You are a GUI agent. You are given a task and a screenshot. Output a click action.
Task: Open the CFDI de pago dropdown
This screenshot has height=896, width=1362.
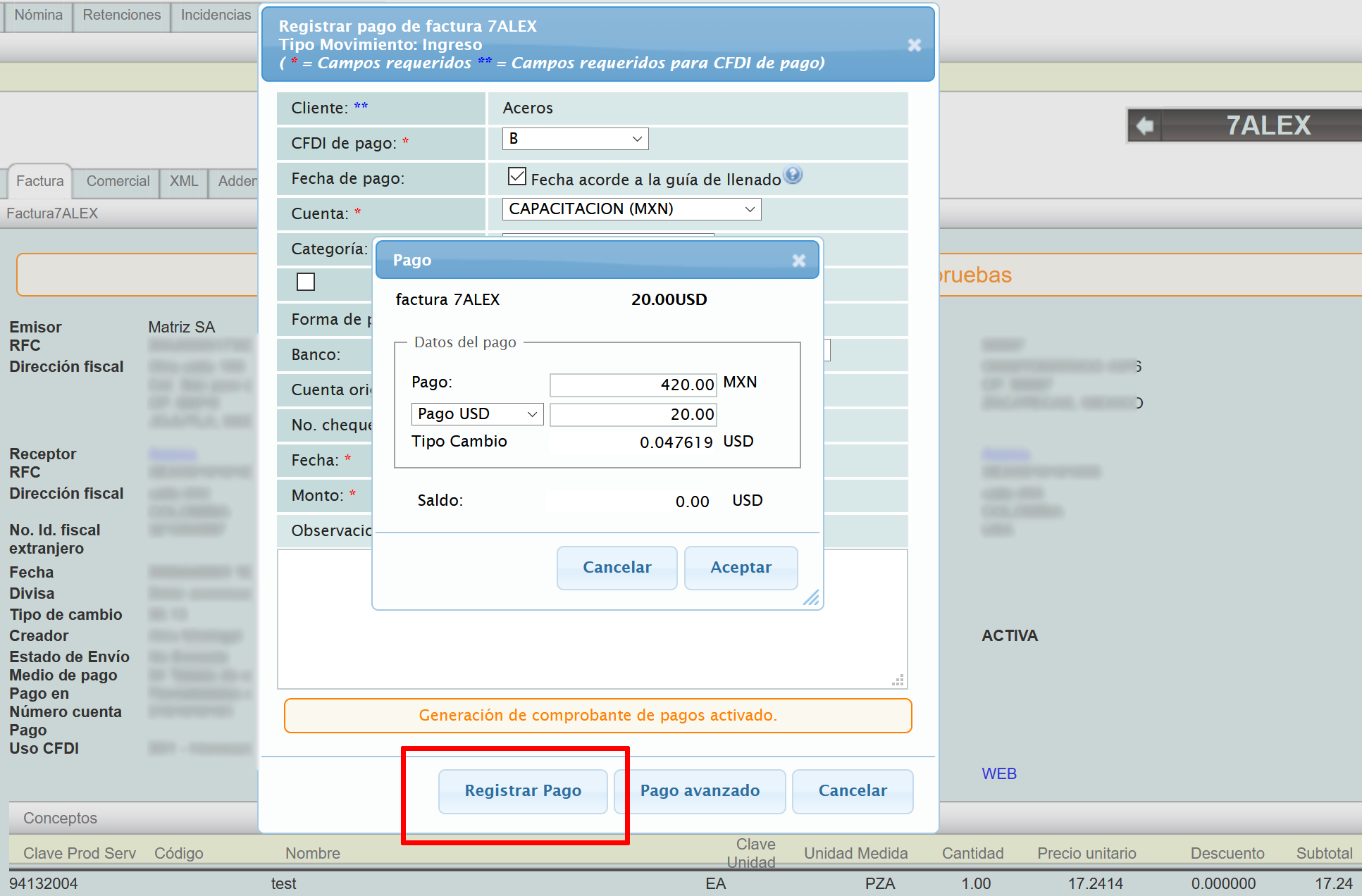click(x=575, y=139)
